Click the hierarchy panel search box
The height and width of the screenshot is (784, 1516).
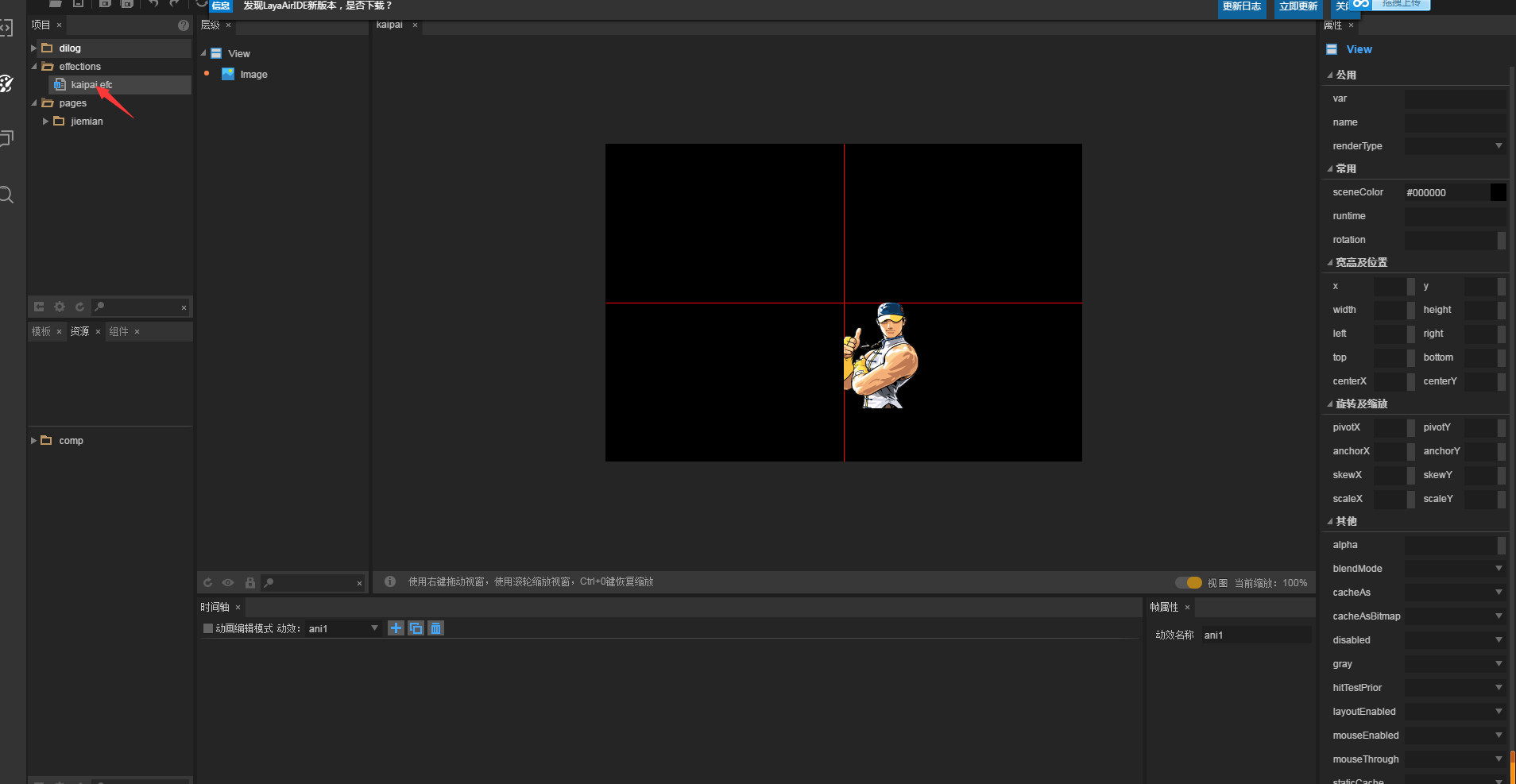(x=313, y=583)
